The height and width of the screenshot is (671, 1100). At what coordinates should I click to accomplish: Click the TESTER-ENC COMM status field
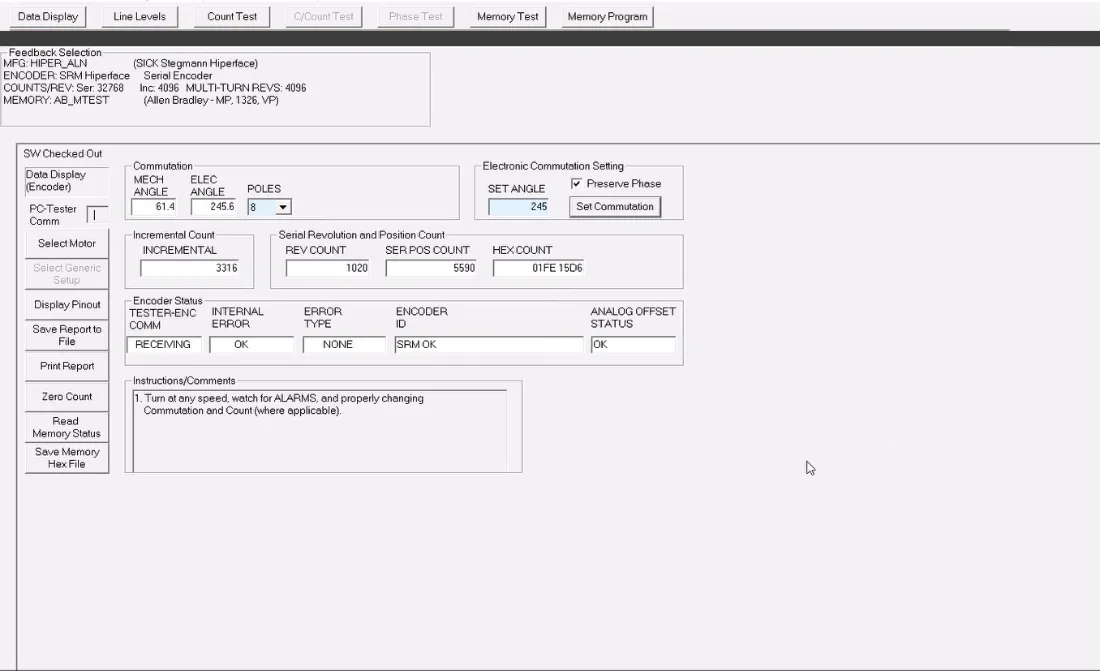click(x=163, y=345)
